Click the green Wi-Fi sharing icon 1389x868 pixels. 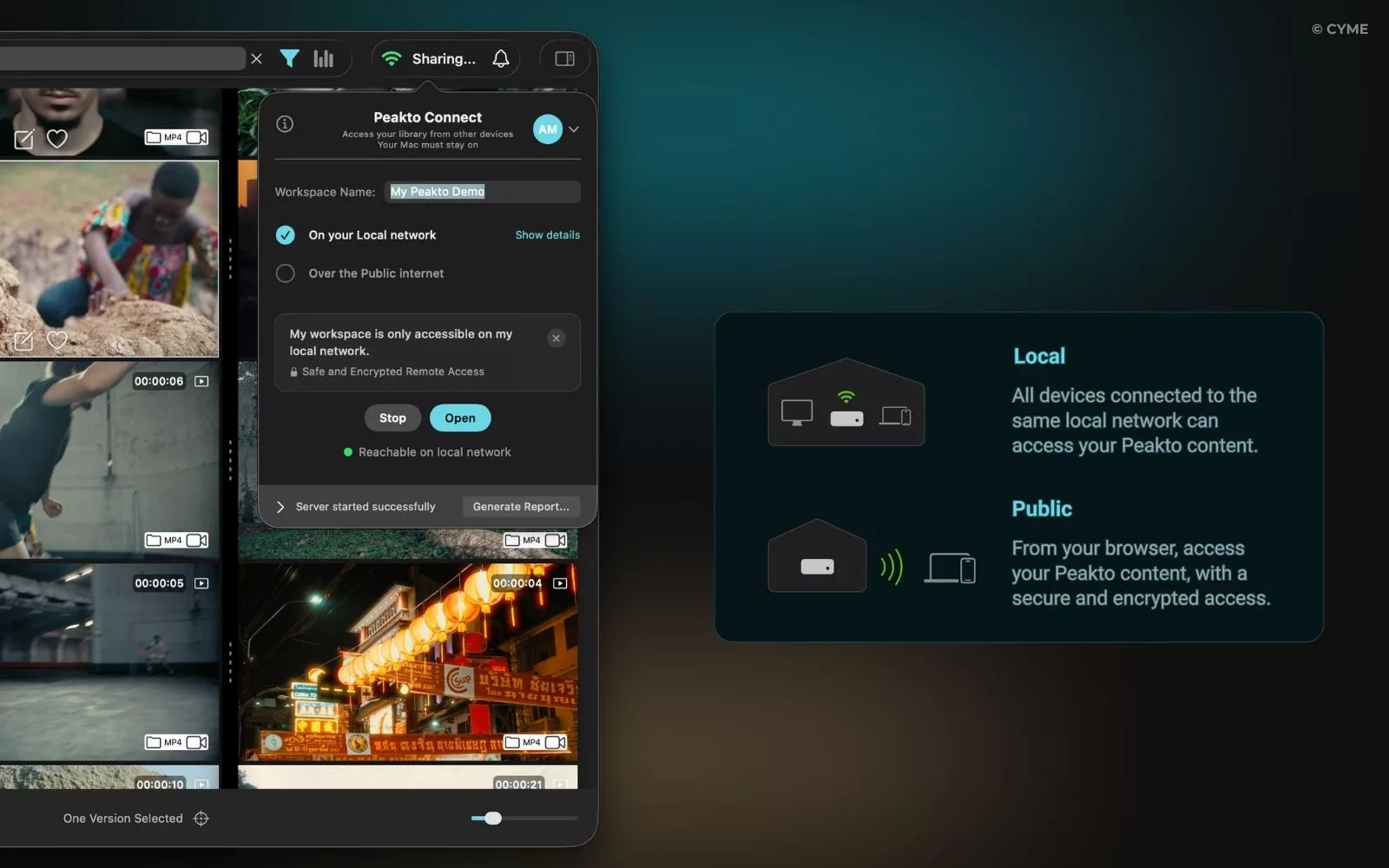pos(392,58)
